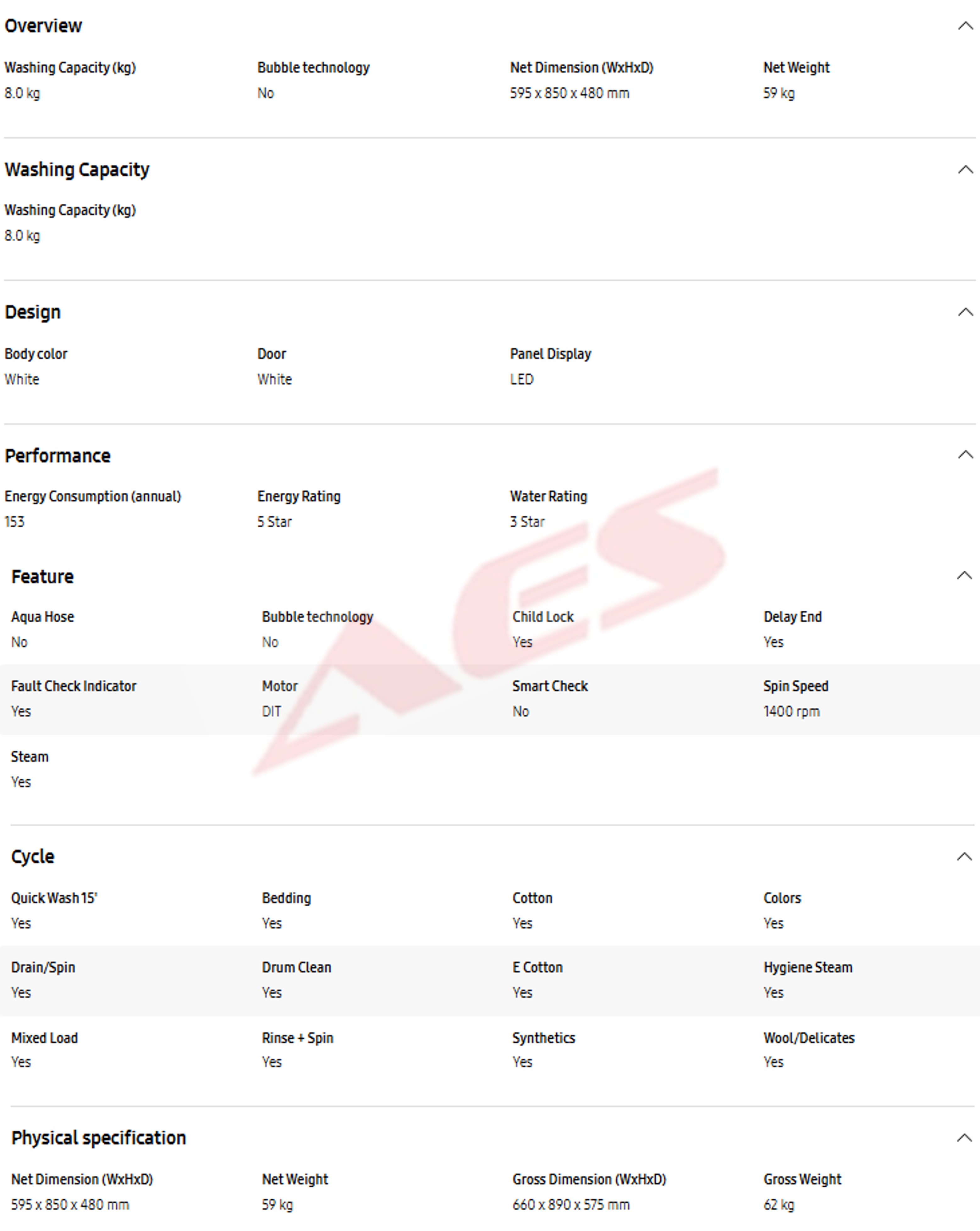Click the Overview section heading
Viewport: 980px width, 1231px height.
tap(43, 26)
